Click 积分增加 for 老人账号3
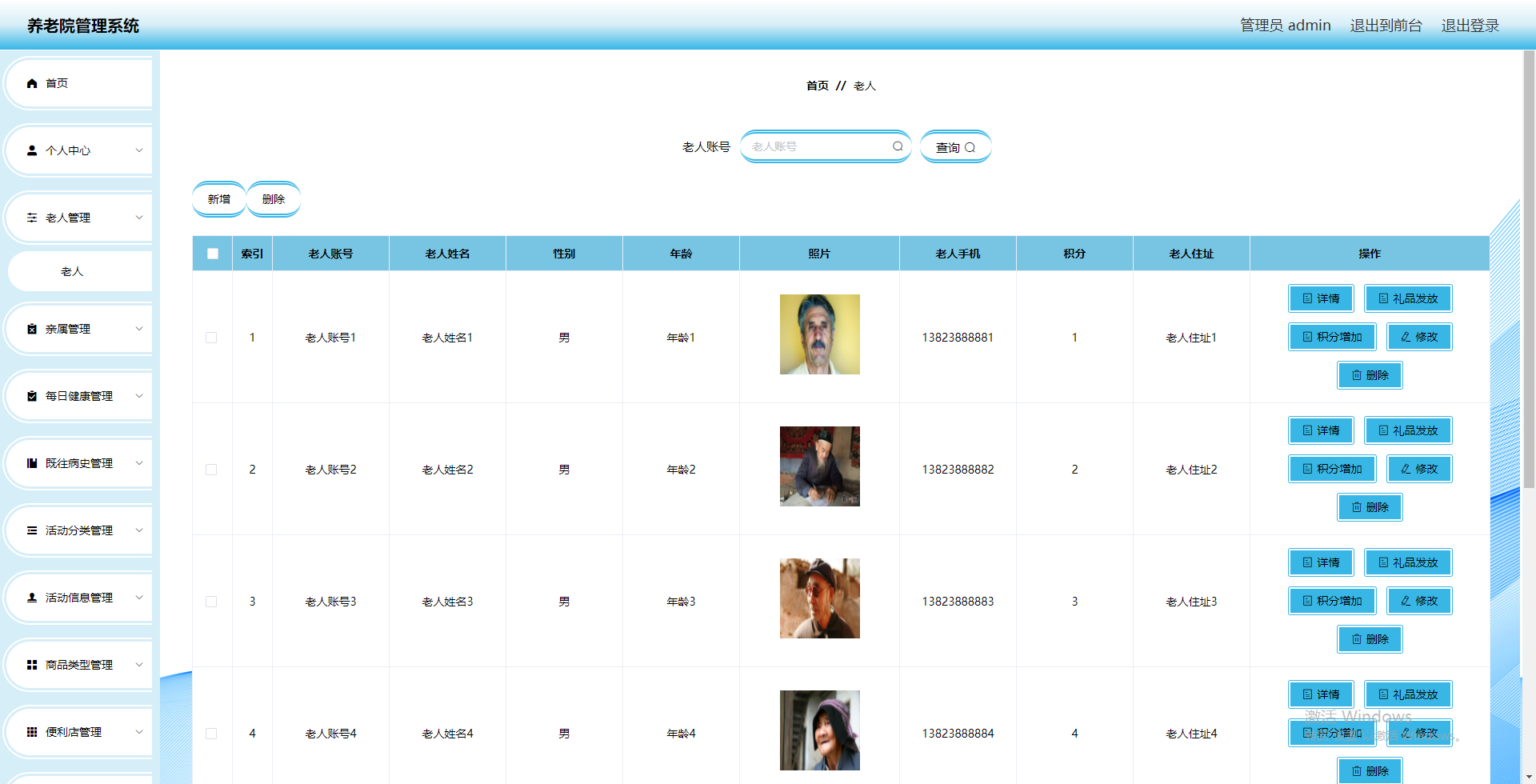Viewport: 1536px width, 784px height. pos(1332,601)
